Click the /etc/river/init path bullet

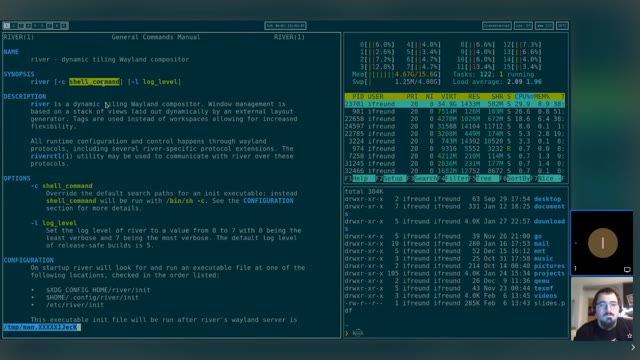(75, 305)
